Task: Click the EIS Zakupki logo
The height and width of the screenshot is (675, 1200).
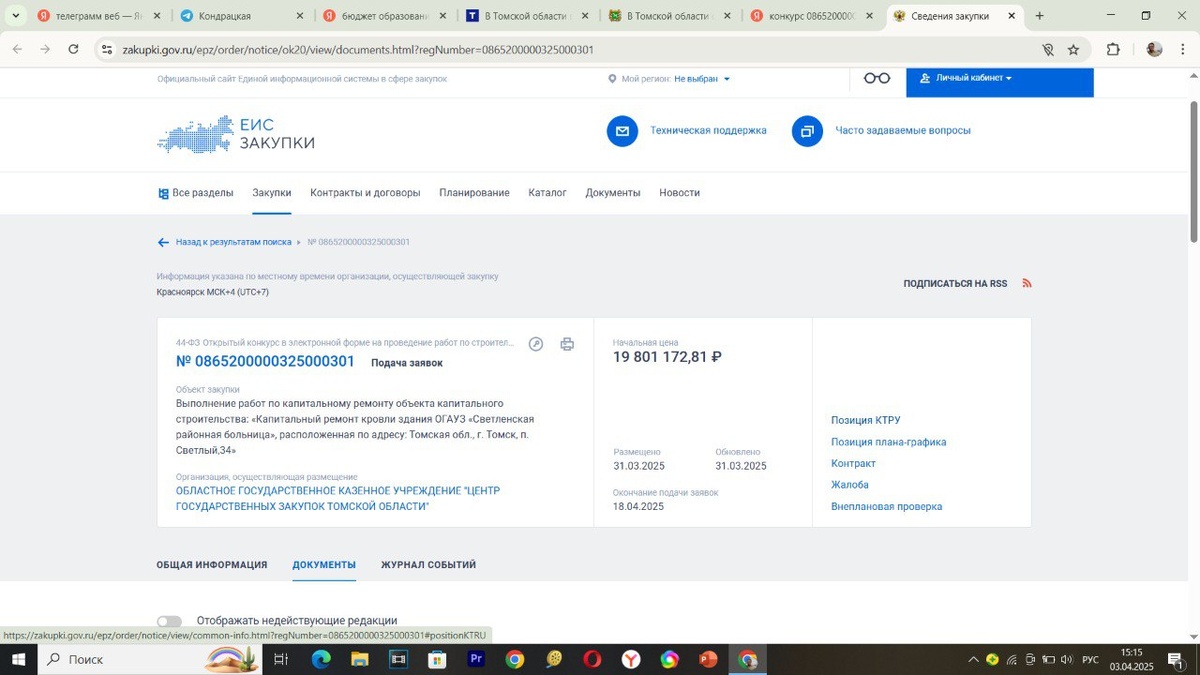Action: [x=236, y=134]
